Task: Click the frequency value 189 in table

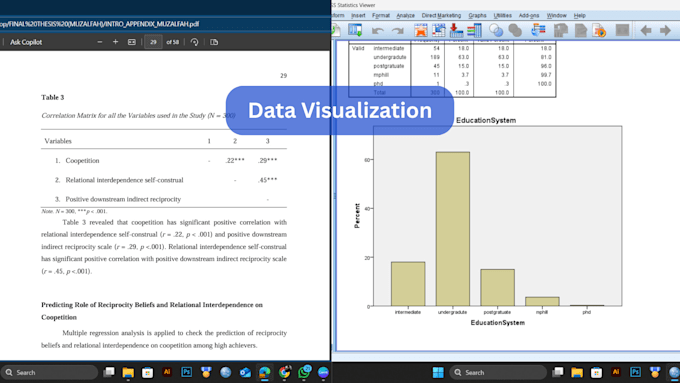Action: coord(435,57)
